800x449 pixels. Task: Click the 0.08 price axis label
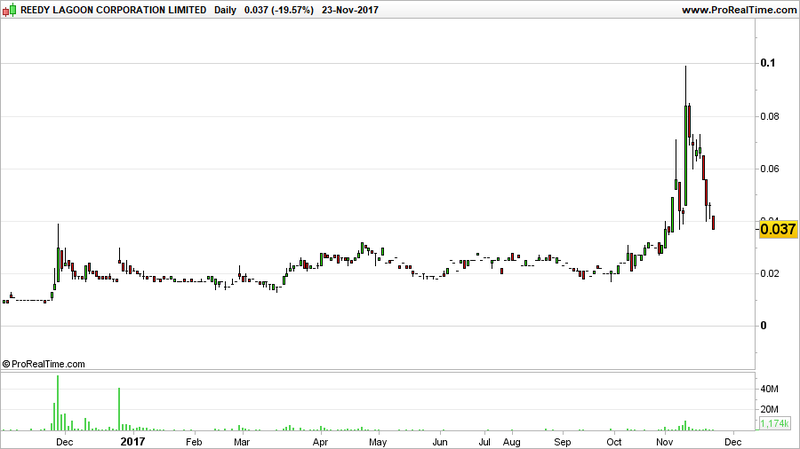click(x=770, y=116)
